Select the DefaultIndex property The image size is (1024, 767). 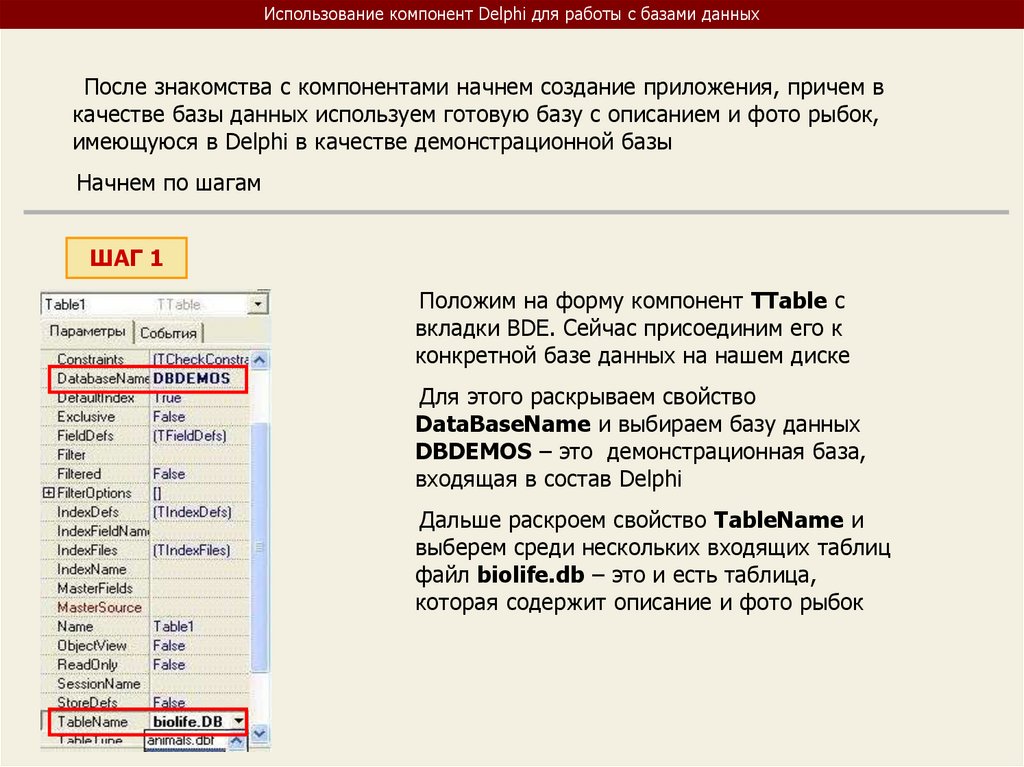coord(95,397)
